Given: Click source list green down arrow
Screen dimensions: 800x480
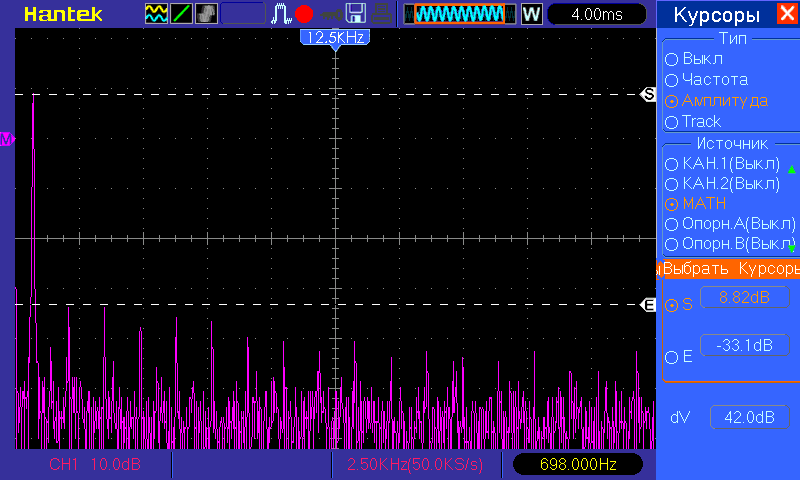Looking at the screenshot, I should [792, 248].
